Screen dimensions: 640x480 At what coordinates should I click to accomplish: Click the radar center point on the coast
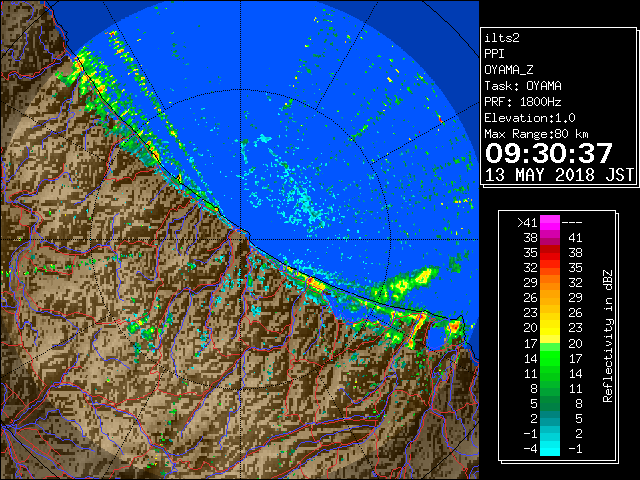tap(241, 239)
